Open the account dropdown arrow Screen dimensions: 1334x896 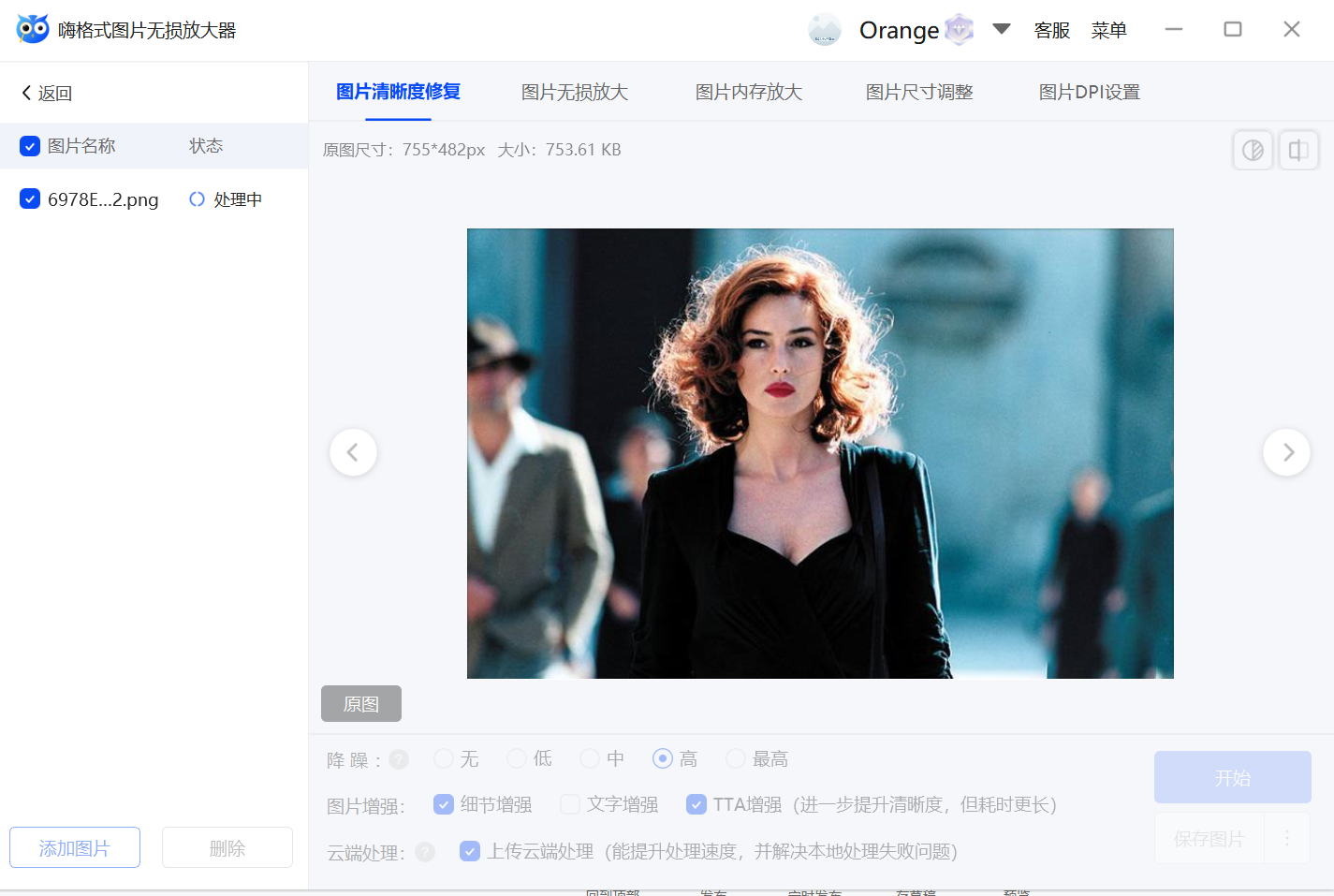(1002, 29)
